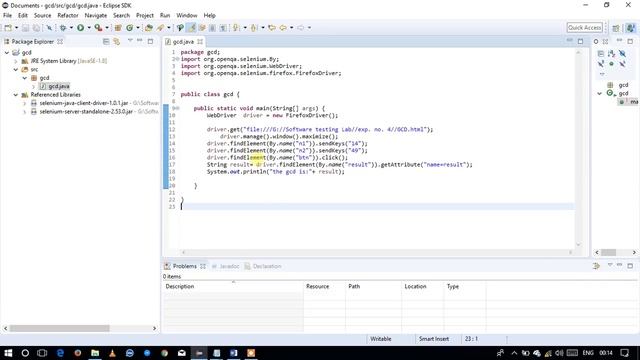Open the New Java Class dropdown arrow
This screenshot has height=360, width=640.
(x=138, y=28)
